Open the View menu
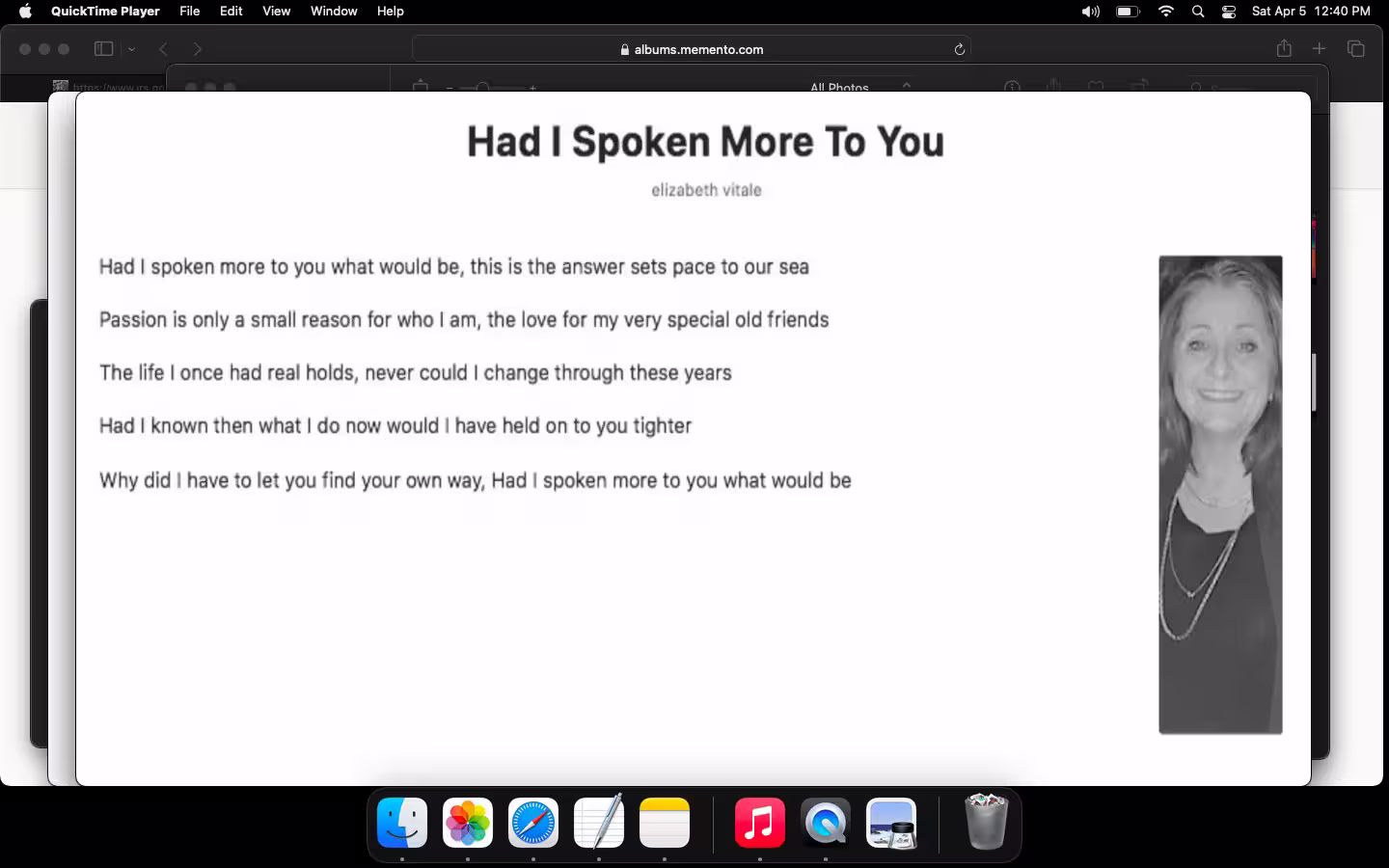The image size is (1389, 868). [277, 12]
